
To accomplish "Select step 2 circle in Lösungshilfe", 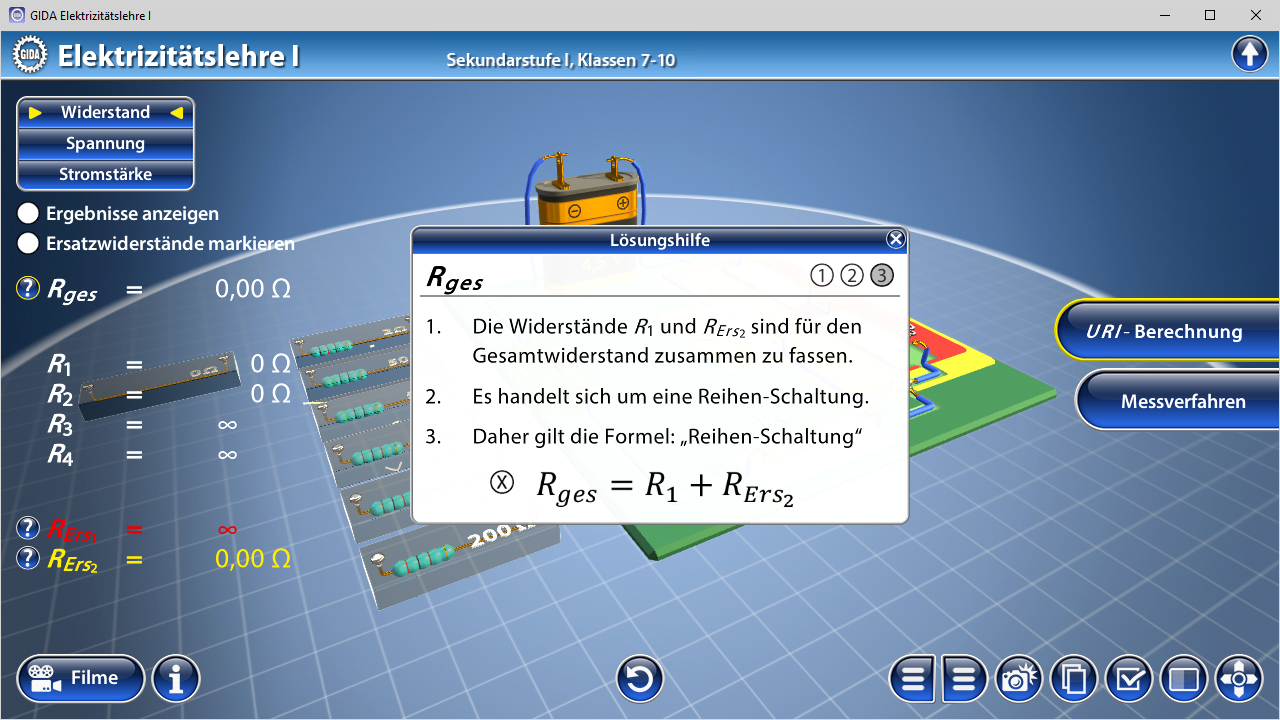I will 851,275.
